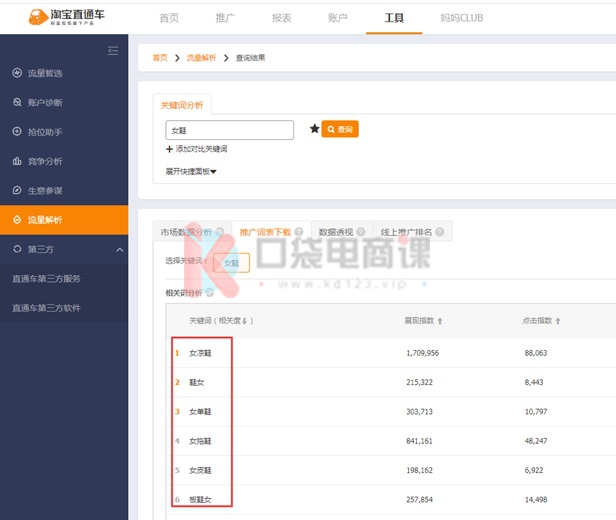616x520 pixels.
Task: Click first breadcrumb chevron separator
Action: [x=177, y=58]
